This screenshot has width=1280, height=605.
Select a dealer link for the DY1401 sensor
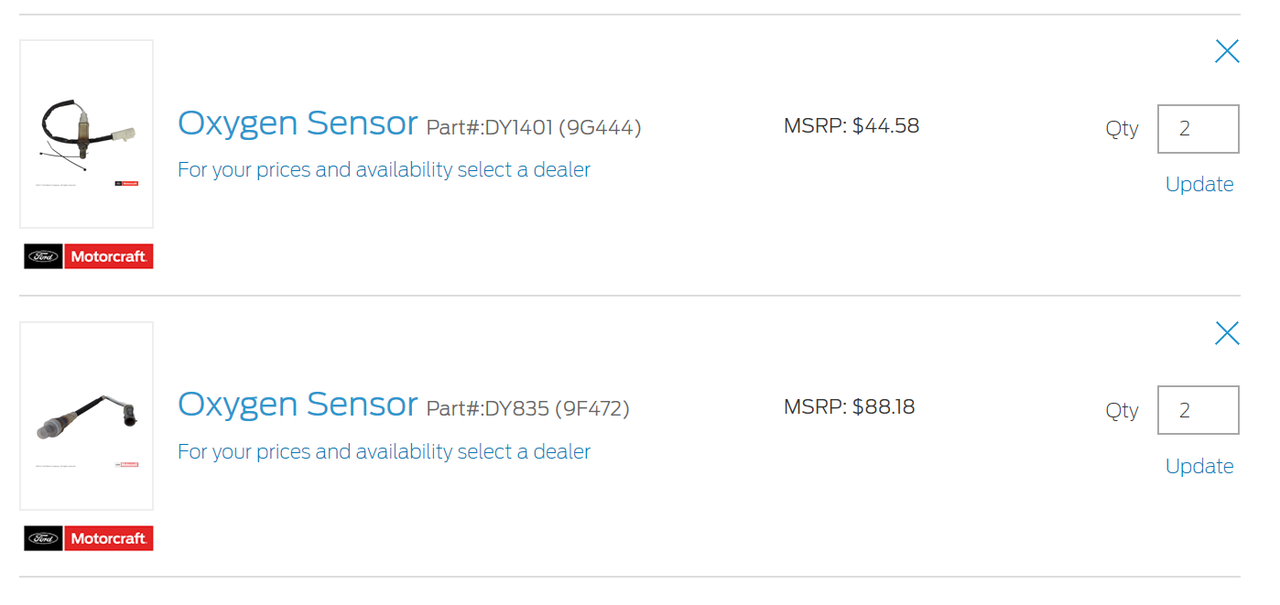click(384, 170)
